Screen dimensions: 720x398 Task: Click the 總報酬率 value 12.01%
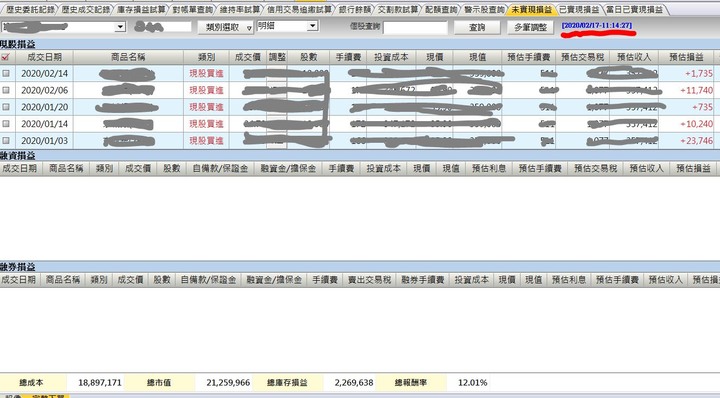(x=472, y=382)
